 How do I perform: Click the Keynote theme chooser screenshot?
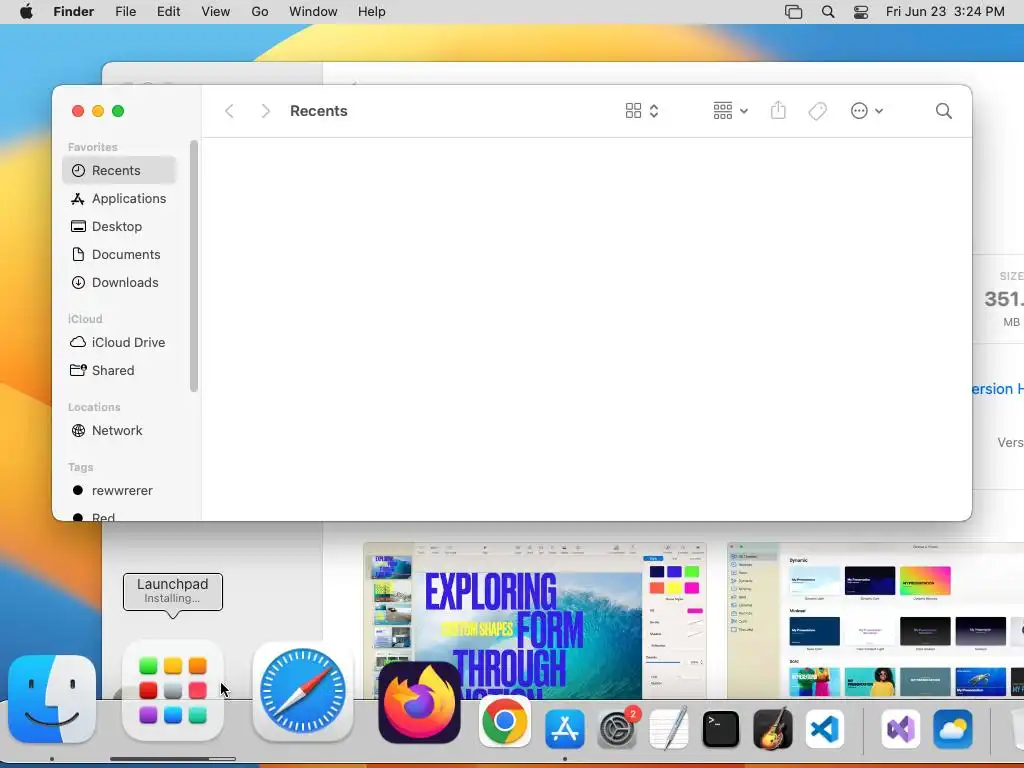tap(875, 620)
